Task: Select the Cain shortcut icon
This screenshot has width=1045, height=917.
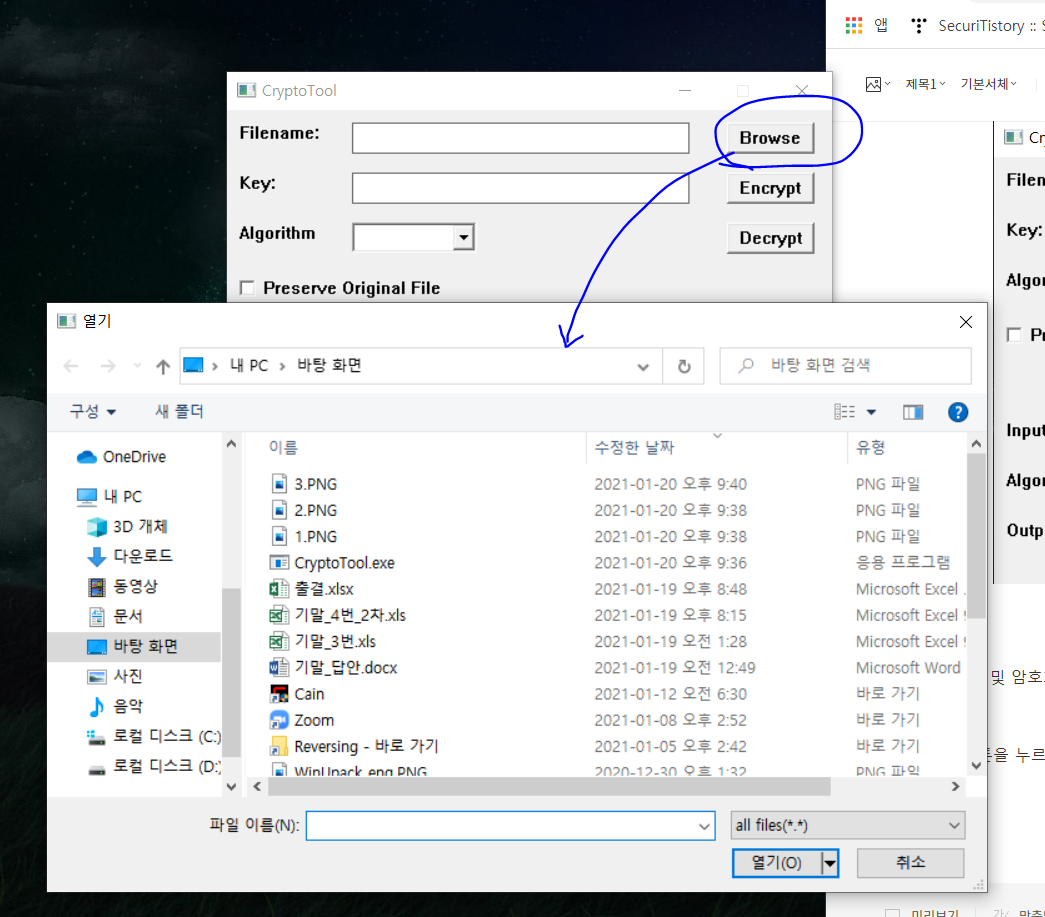Action: [279, 694]
